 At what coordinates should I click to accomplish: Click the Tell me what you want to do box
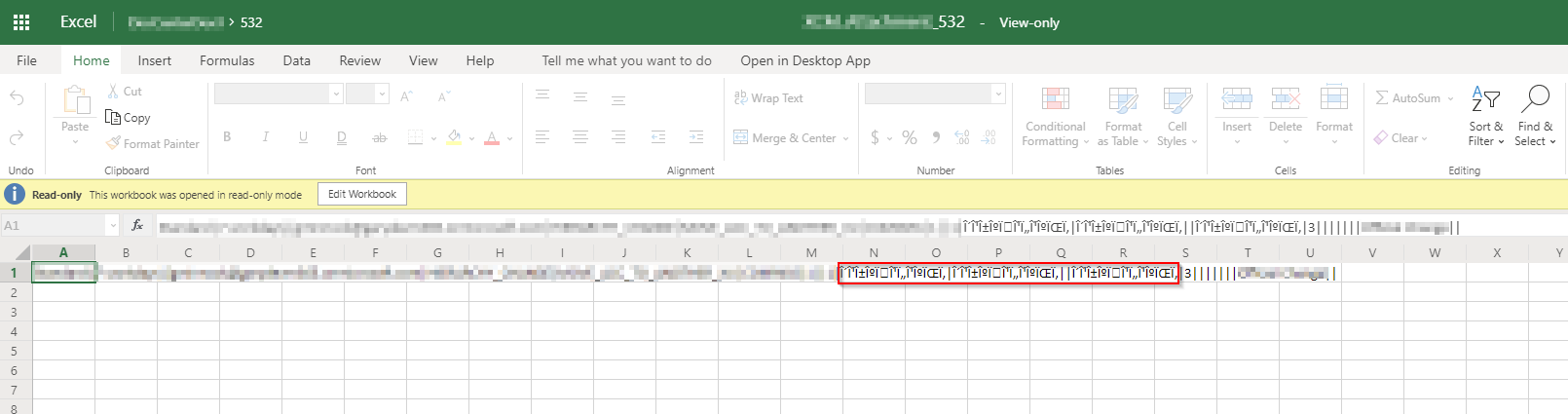tap(626, 60)
